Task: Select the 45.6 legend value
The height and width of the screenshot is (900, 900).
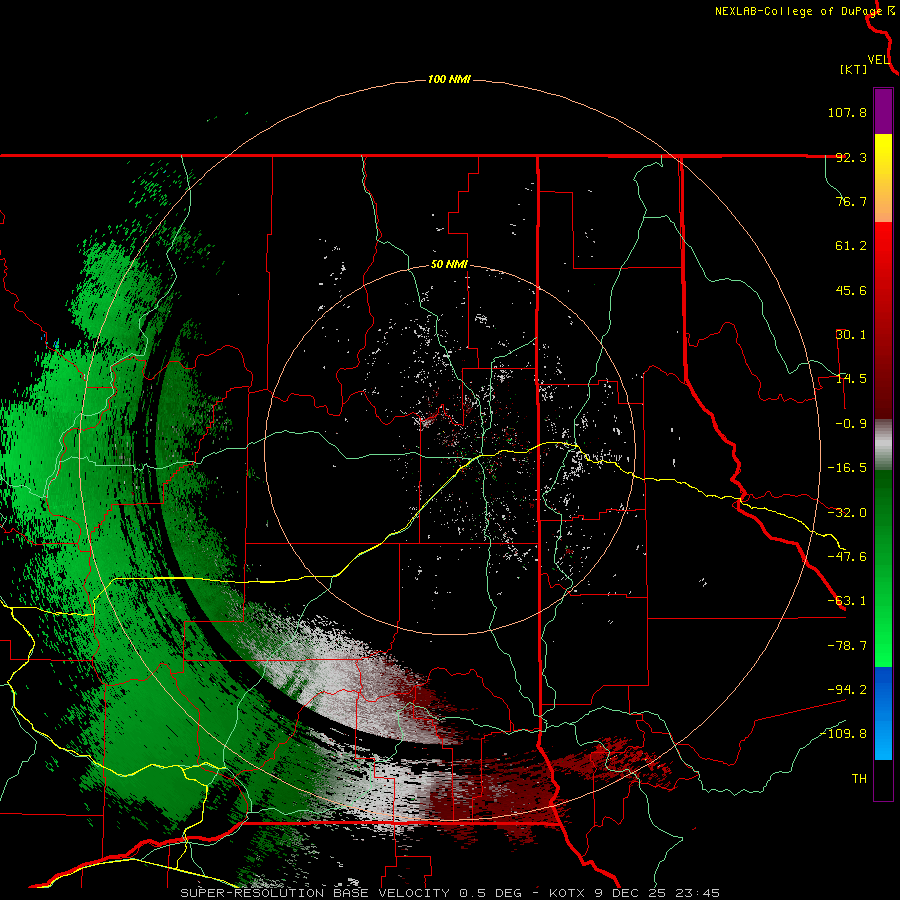Action: [851, 290]
